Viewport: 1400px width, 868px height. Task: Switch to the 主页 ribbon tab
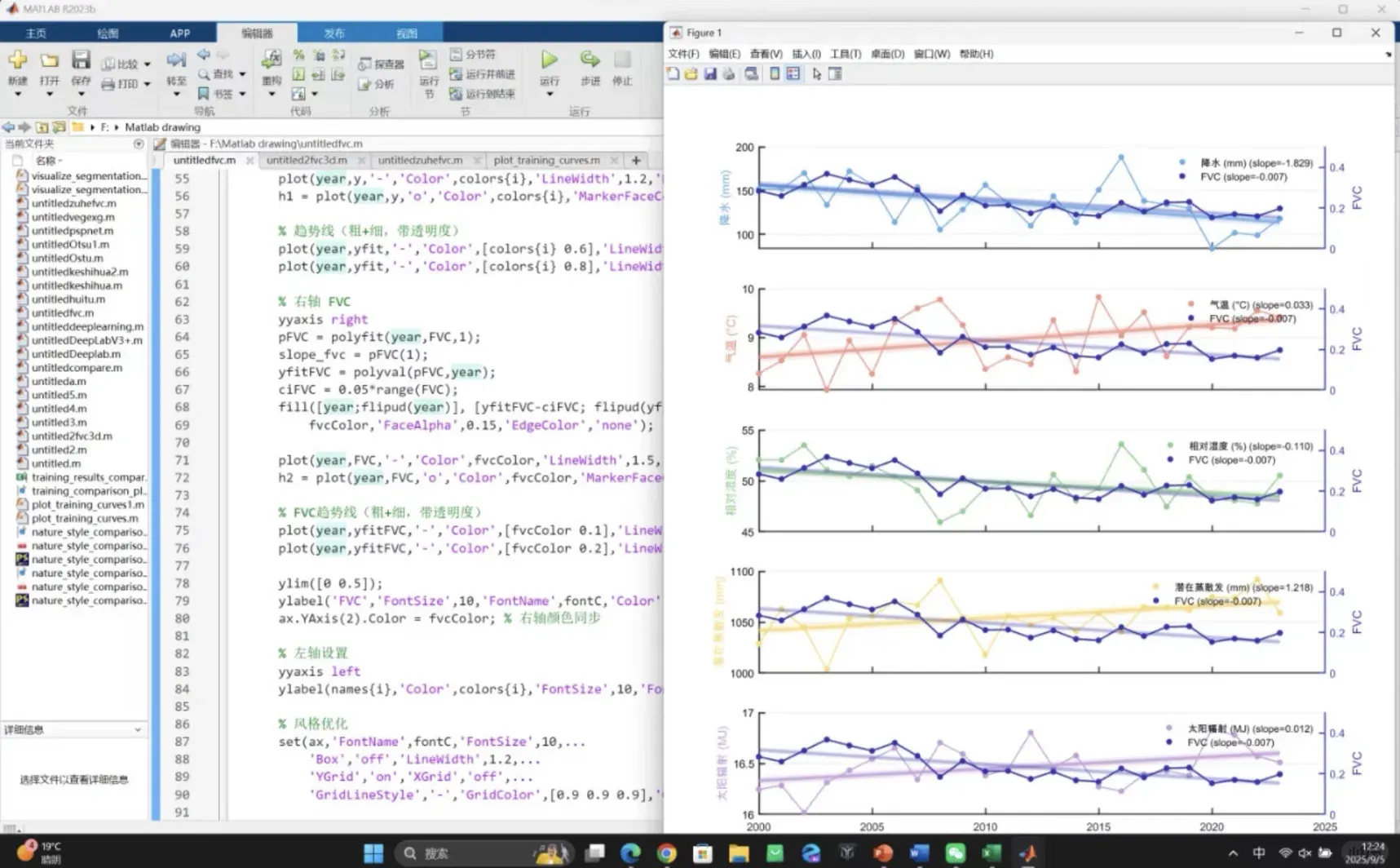(36, 33)
